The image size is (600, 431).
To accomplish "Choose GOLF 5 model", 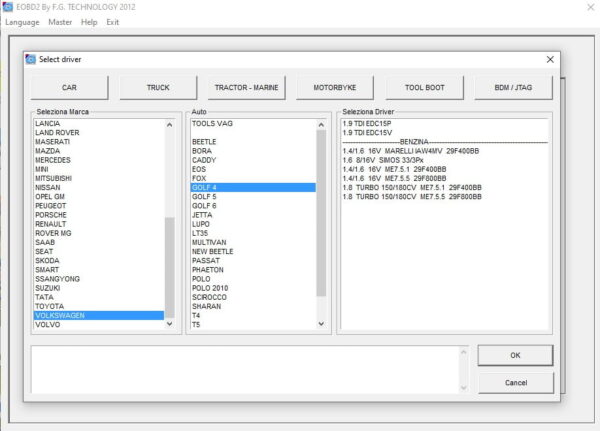I will click(x=253, y=197).
